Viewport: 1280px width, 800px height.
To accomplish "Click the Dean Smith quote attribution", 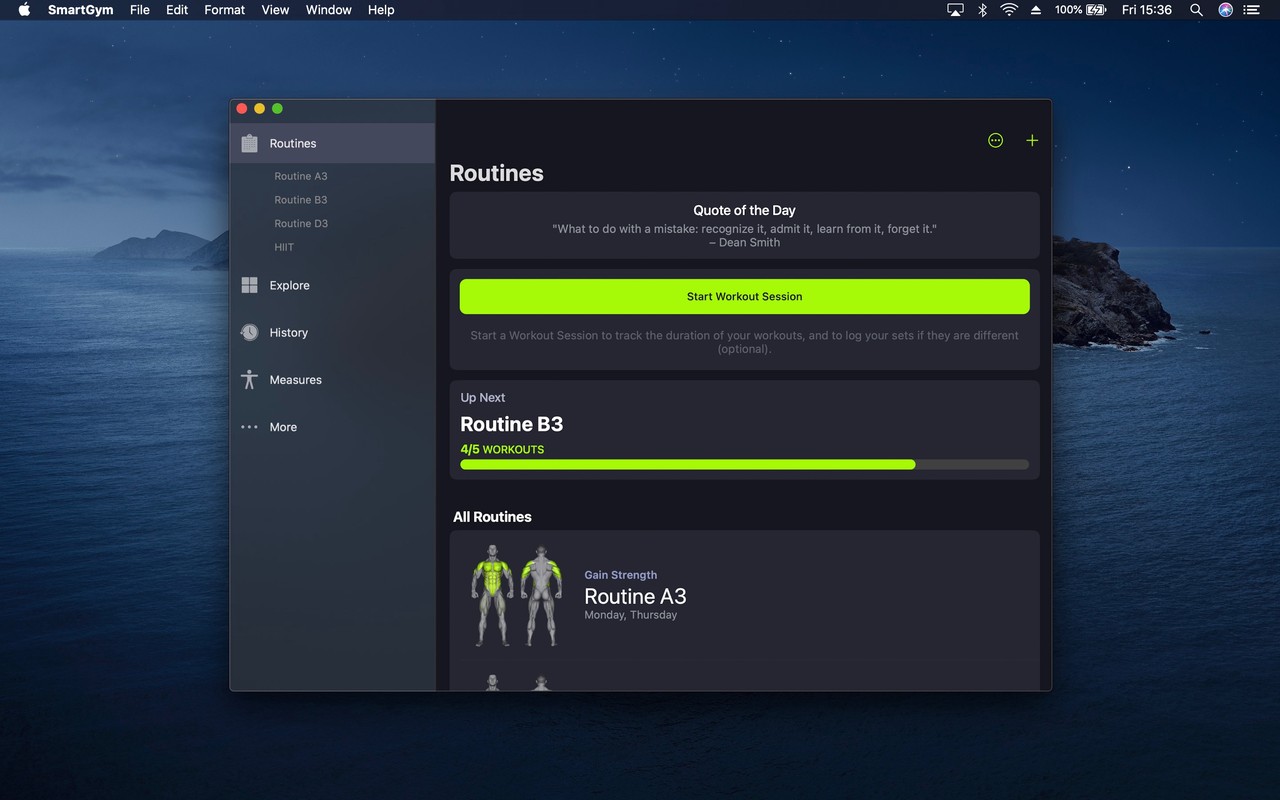I will click(744, 242).
